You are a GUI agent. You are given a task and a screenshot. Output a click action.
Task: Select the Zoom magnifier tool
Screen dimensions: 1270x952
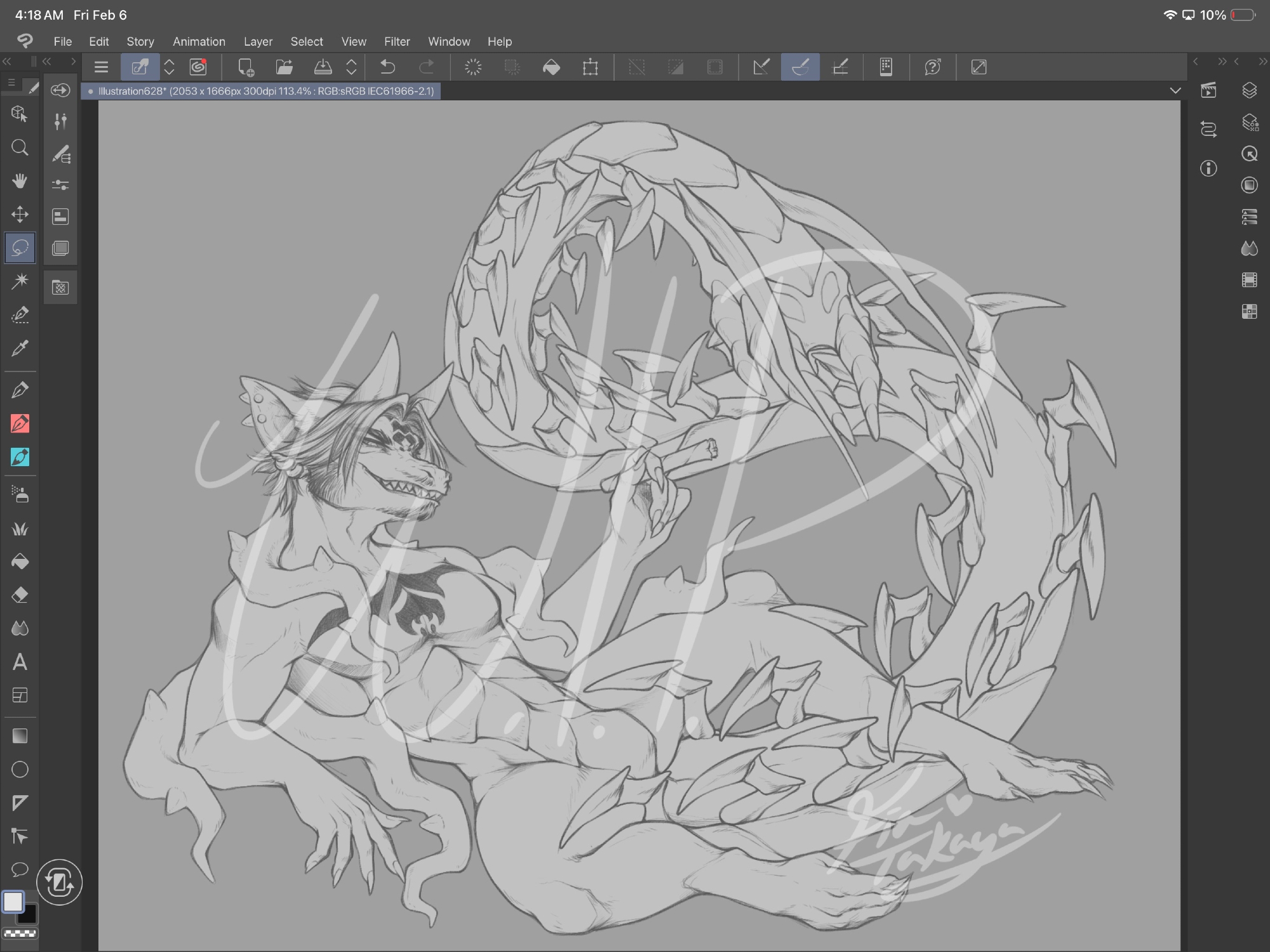pos(20,148)
